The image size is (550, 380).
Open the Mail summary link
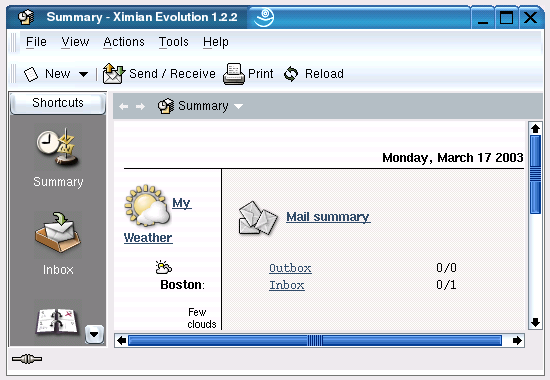tap(328, 217)
